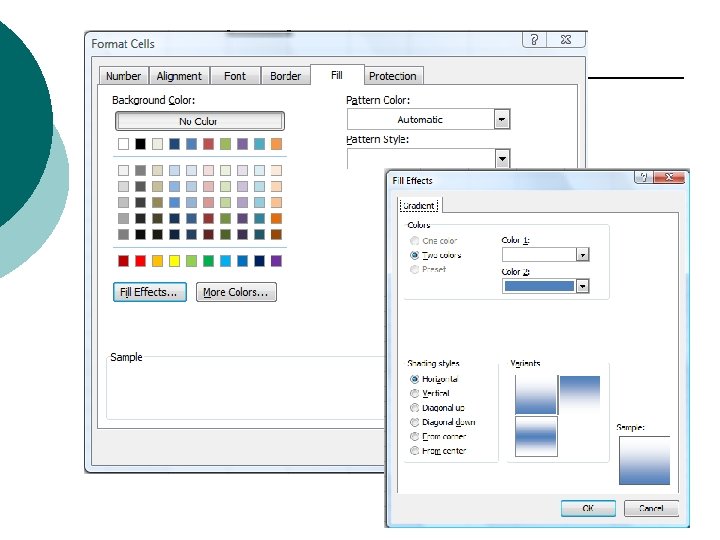The width and height of the screenshot is (720, 540).
Task: Pick the black swatch in the top theme row
Action: click(x=141, y=144)
